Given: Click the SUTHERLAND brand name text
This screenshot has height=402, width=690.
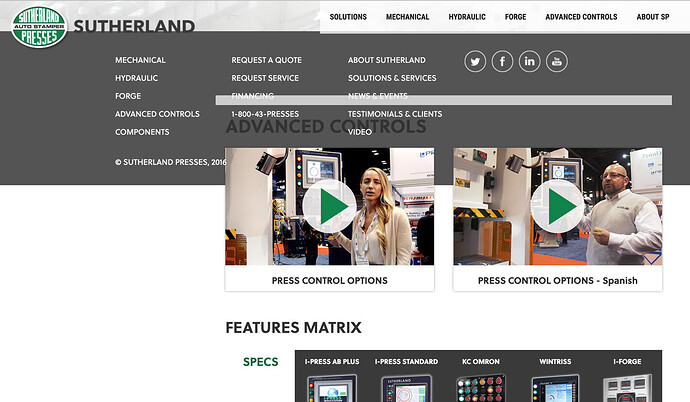Looking at the screenshot, I should coord(134,26).
